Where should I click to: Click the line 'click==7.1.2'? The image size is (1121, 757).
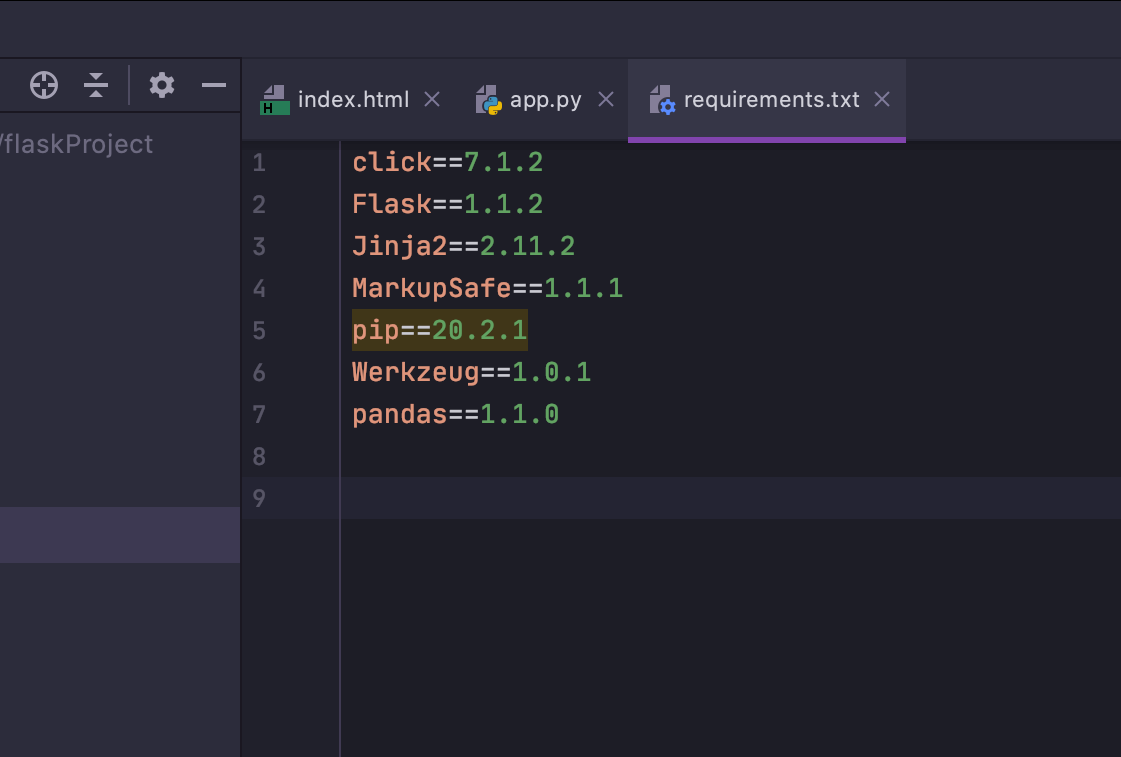pyautogui.click(x=448, y=162)
